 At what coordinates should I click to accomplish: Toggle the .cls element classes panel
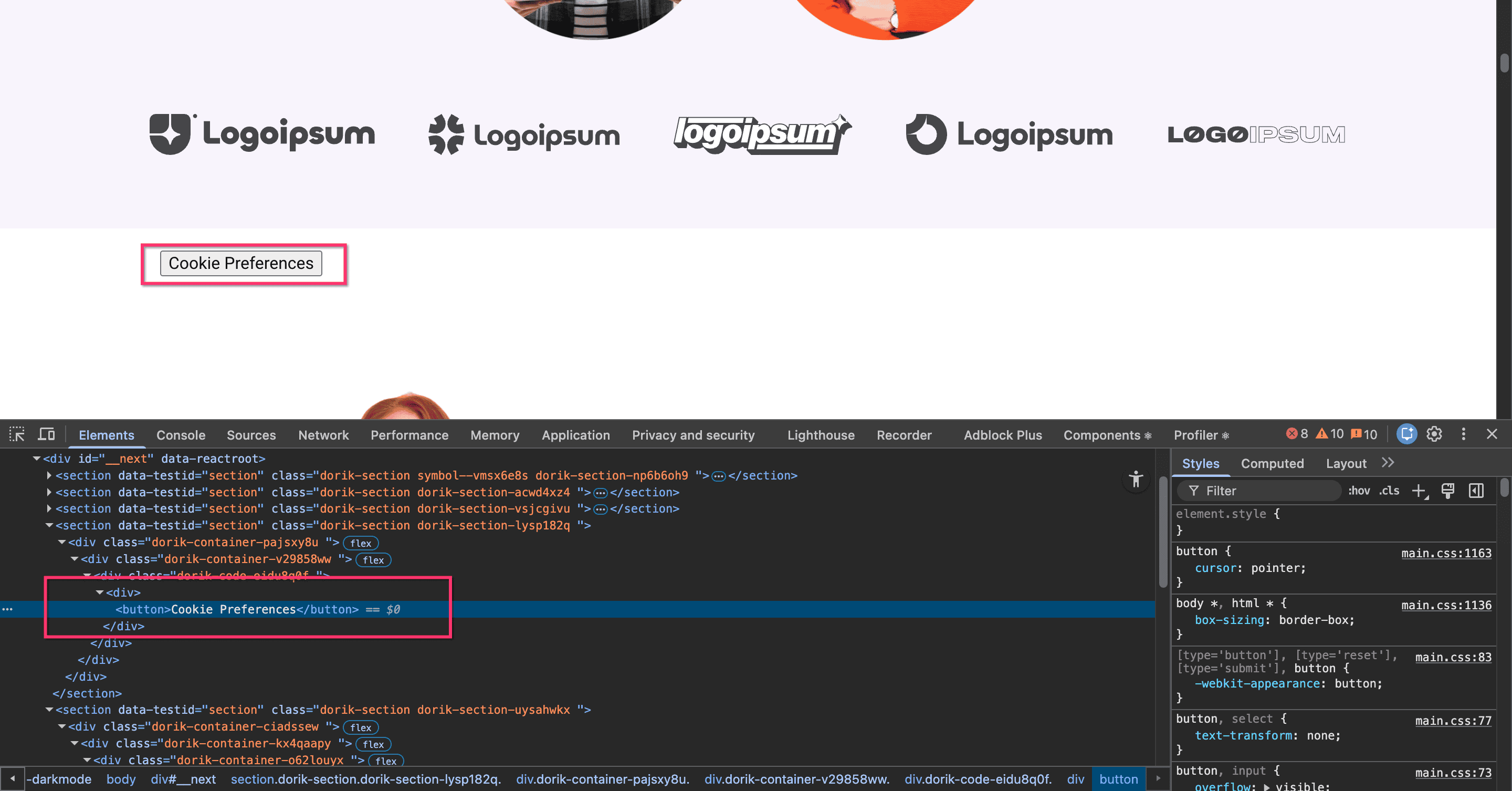point(1389,491)
